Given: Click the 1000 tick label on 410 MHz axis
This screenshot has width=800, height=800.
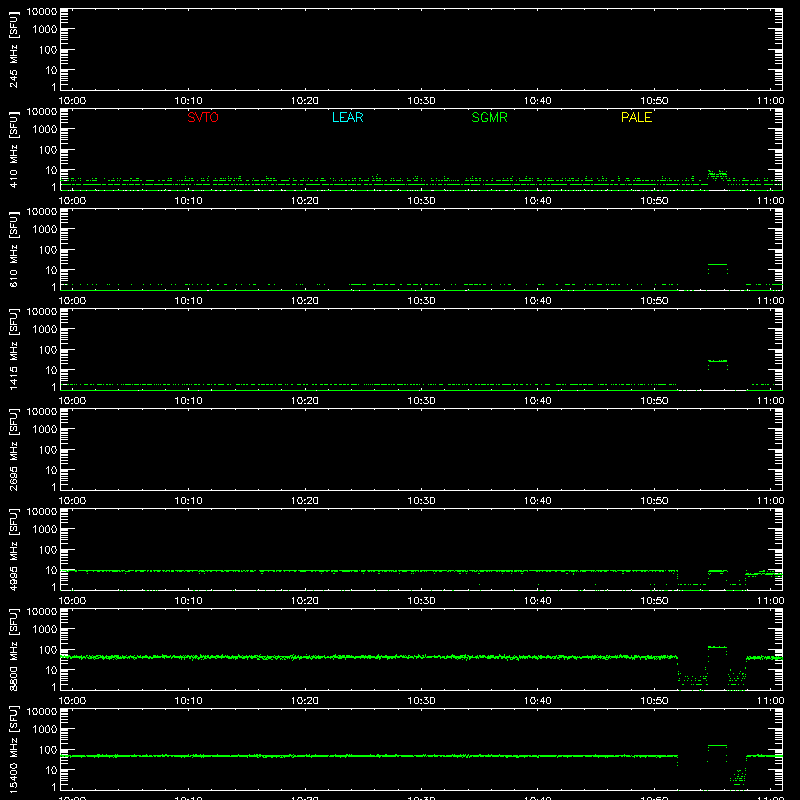Looking at the screenshot, I should click(45, 130).
